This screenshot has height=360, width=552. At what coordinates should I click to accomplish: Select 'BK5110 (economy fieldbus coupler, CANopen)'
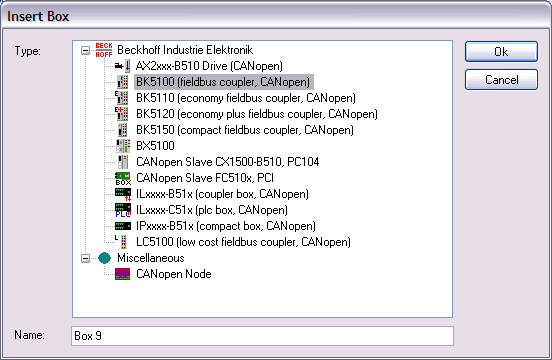[246, 98]
